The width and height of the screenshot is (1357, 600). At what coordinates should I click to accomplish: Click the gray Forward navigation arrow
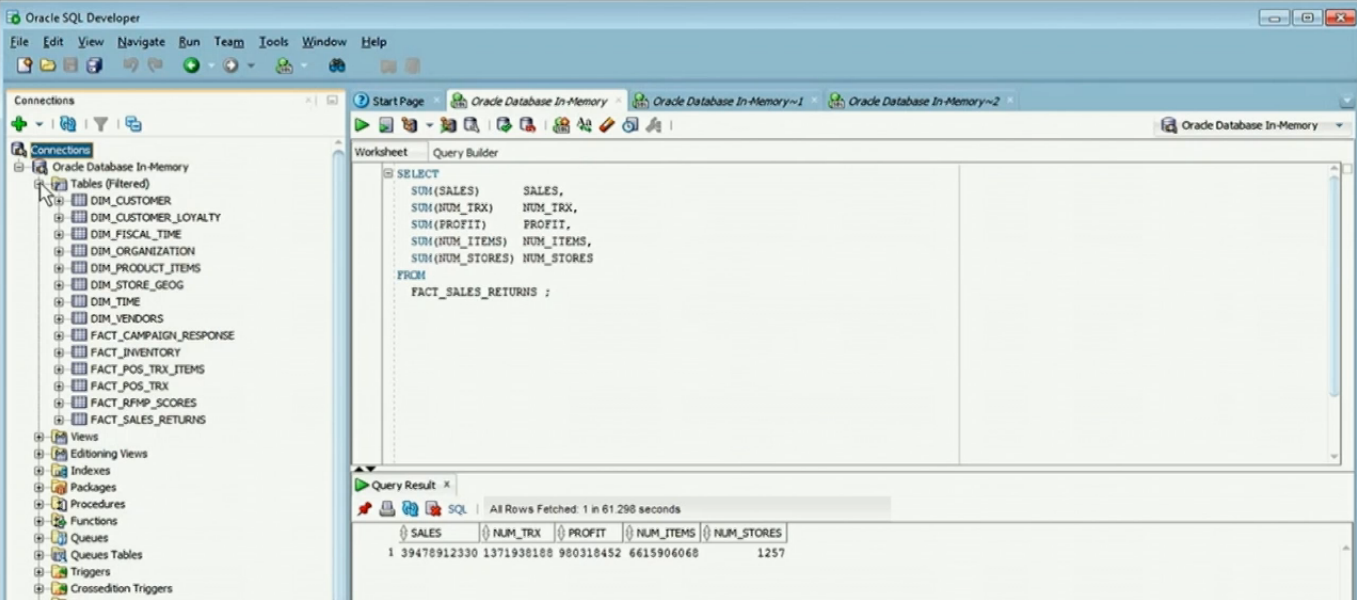coord(231,66)
